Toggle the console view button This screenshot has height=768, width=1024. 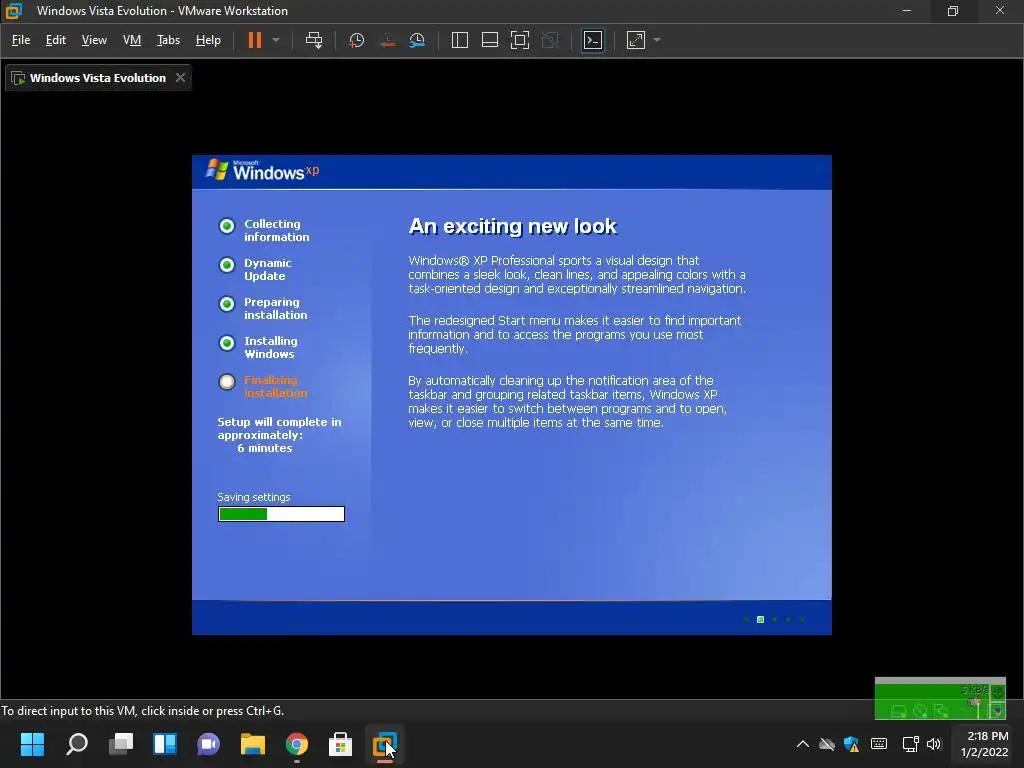[593, 40]
